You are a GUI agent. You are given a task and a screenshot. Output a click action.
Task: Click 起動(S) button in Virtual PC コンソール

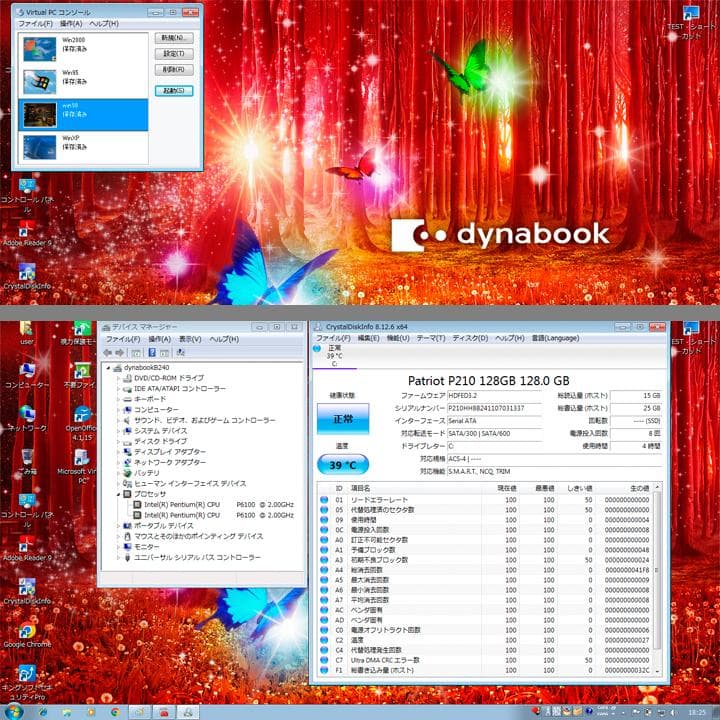point(174,91)
